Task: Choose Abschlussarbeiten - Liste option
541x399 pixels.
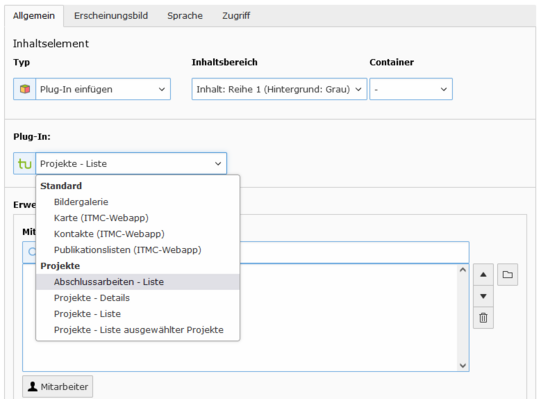Action: [x=138, y=282]
